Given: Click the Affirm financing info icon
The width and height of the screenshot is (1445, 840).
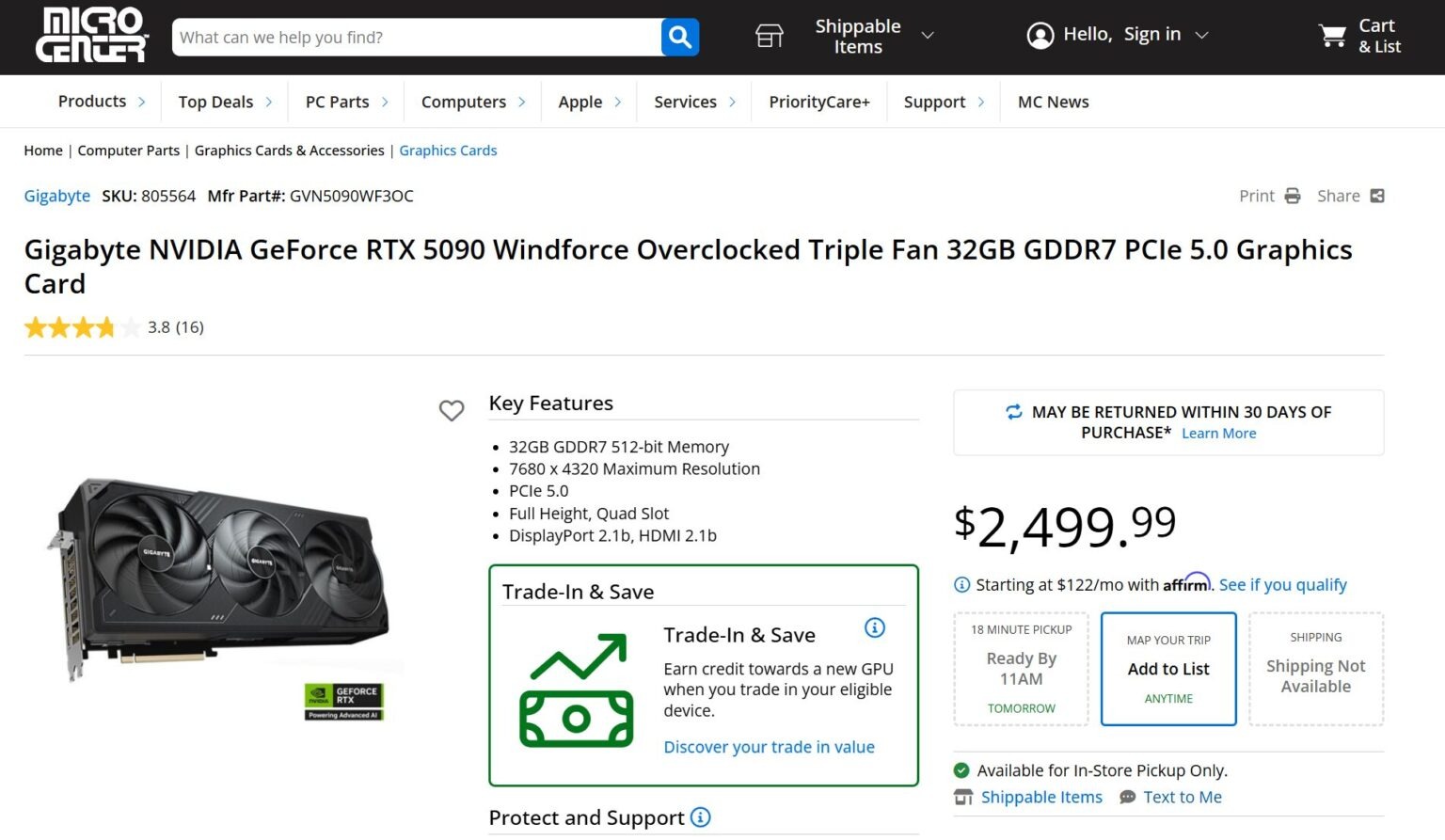Looking at the screenshot, I should click(x=961, y=585).
